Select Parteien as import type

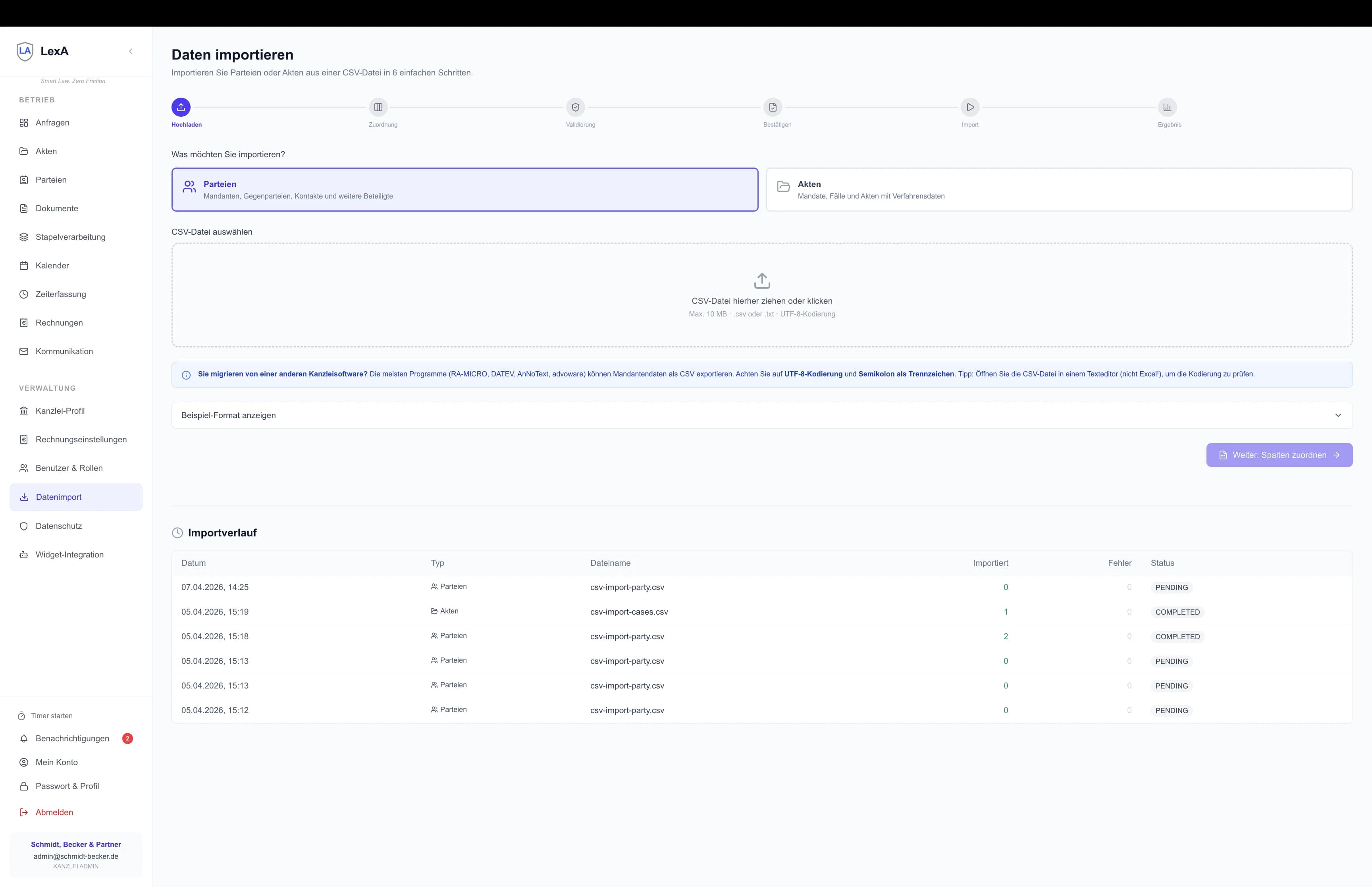pos(464,189)
